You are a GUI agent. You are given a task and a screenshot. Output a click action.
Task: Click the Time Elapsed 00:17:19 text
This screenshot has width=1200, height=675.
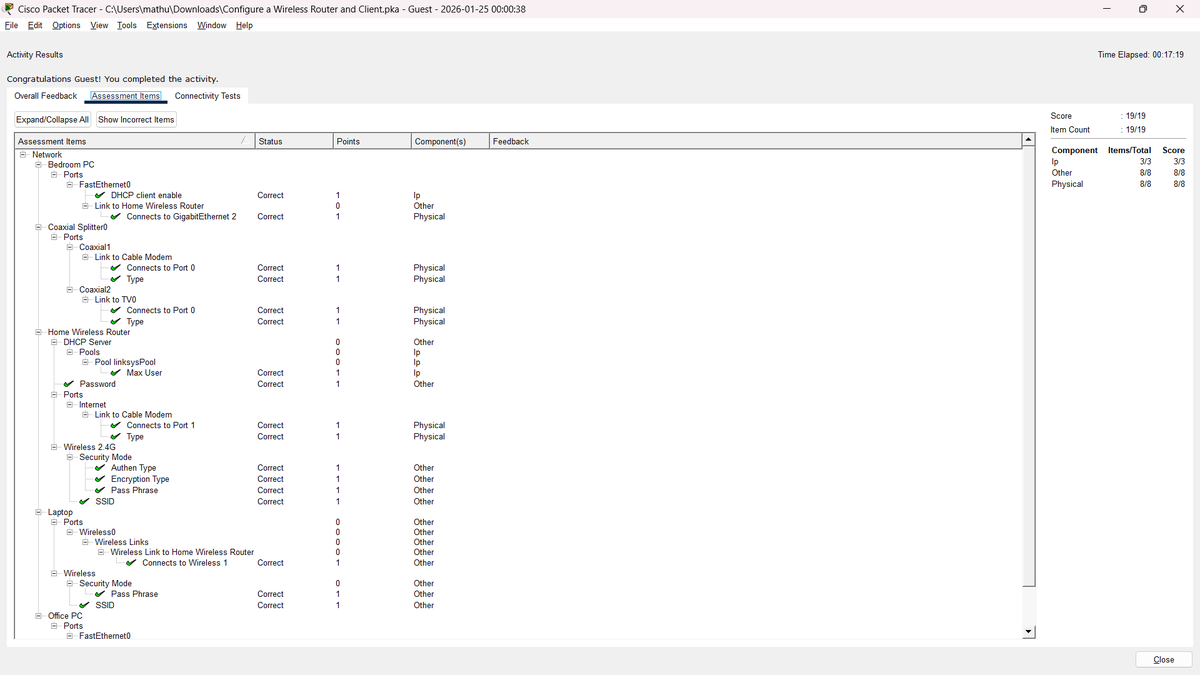pos(1140,55)
